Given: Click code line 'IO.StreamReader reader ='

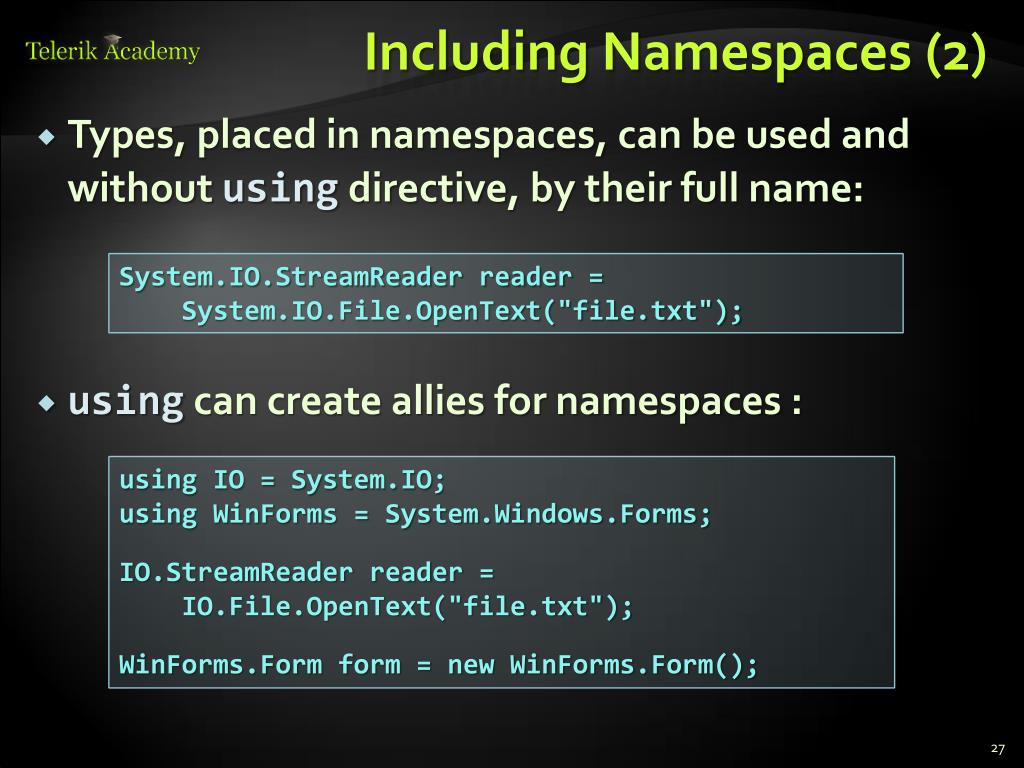Looking at the screenshot, I should pyautogui.click(x=306, y=573).
